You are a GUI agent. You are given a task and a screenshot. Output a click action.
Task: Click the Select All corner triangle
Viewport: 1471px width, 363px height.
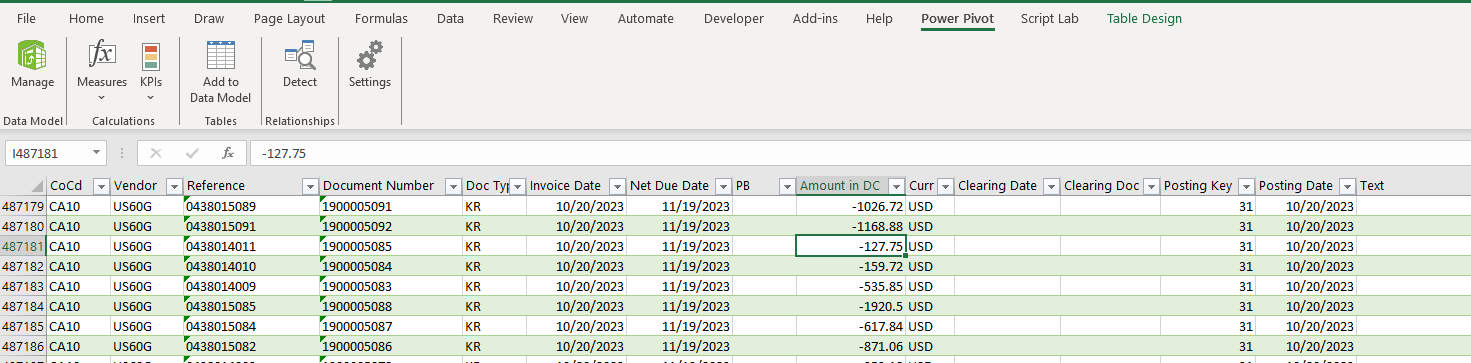[x=37, y=186]
